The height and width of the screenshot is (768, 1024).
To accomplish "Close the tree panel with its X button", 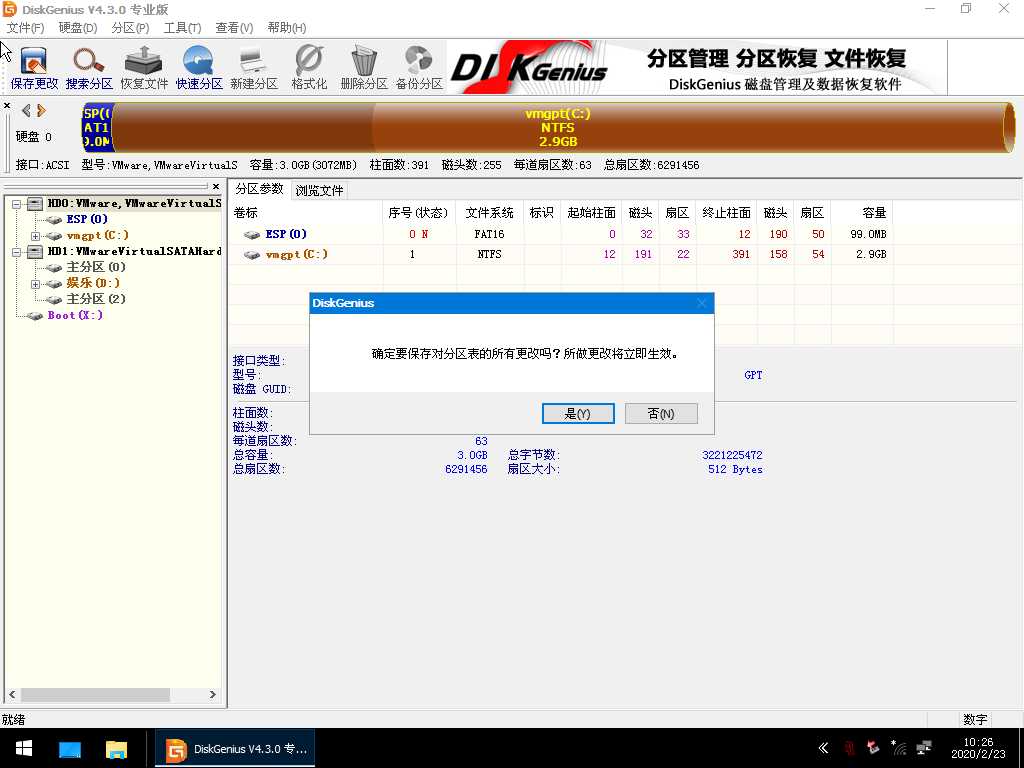I will point(216,186).
